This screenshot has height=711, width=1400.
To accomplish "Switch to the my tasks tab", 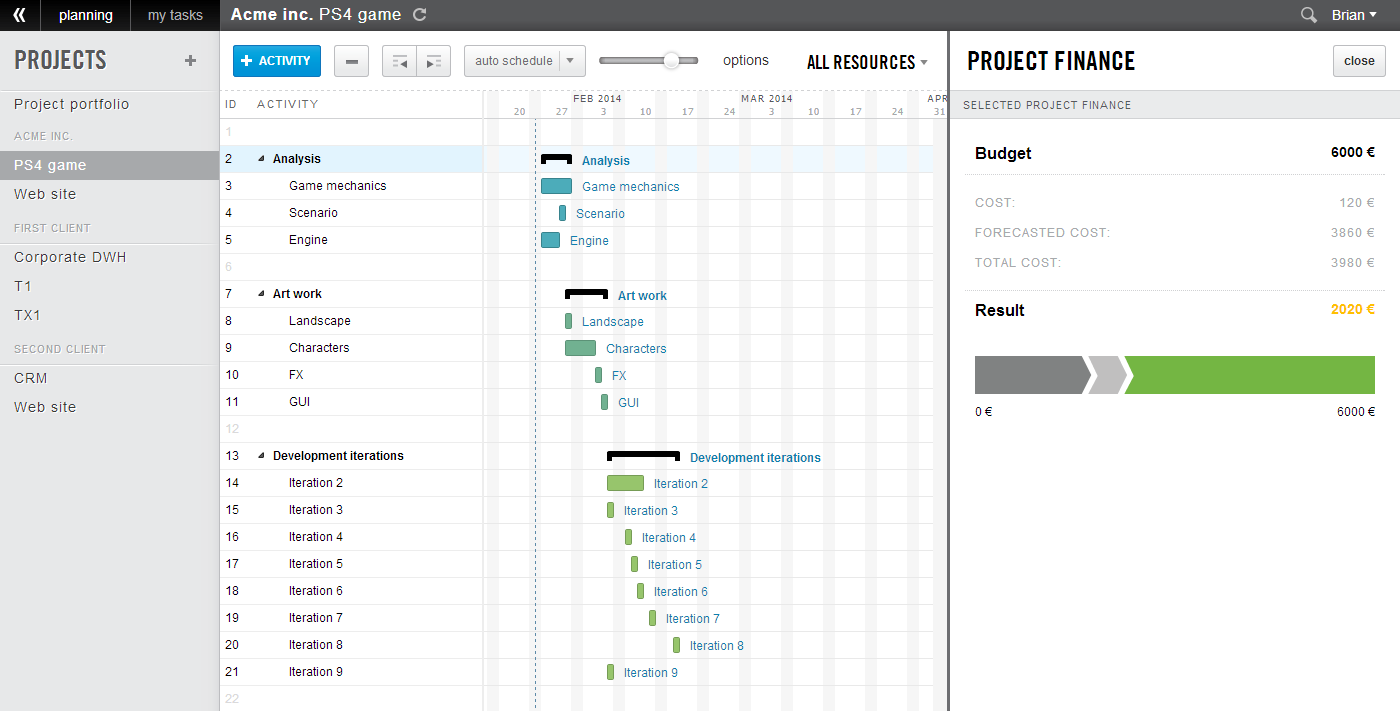I will click(x=175, y=15).
